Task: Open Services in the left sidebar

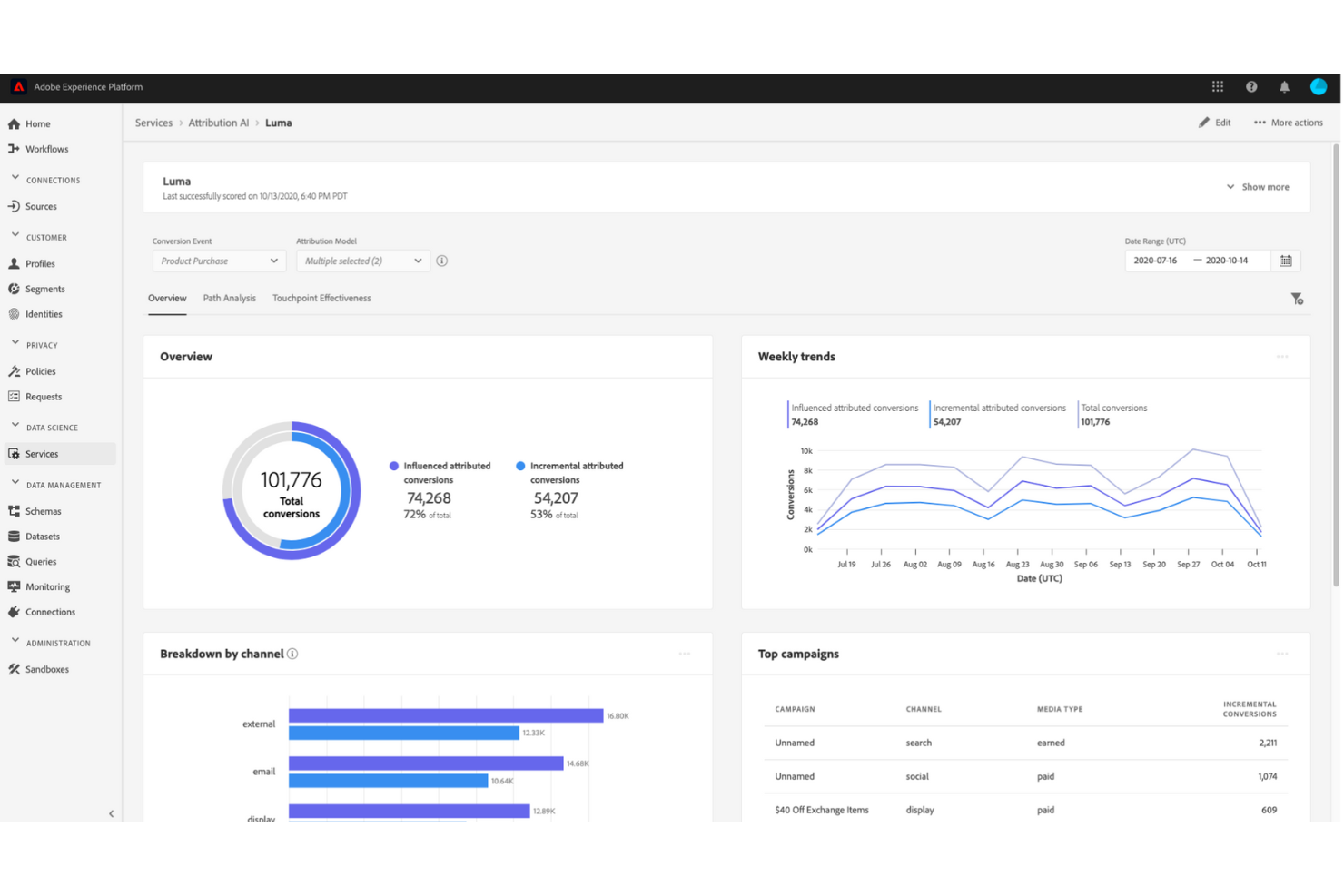Action: [x=61, y=454]
